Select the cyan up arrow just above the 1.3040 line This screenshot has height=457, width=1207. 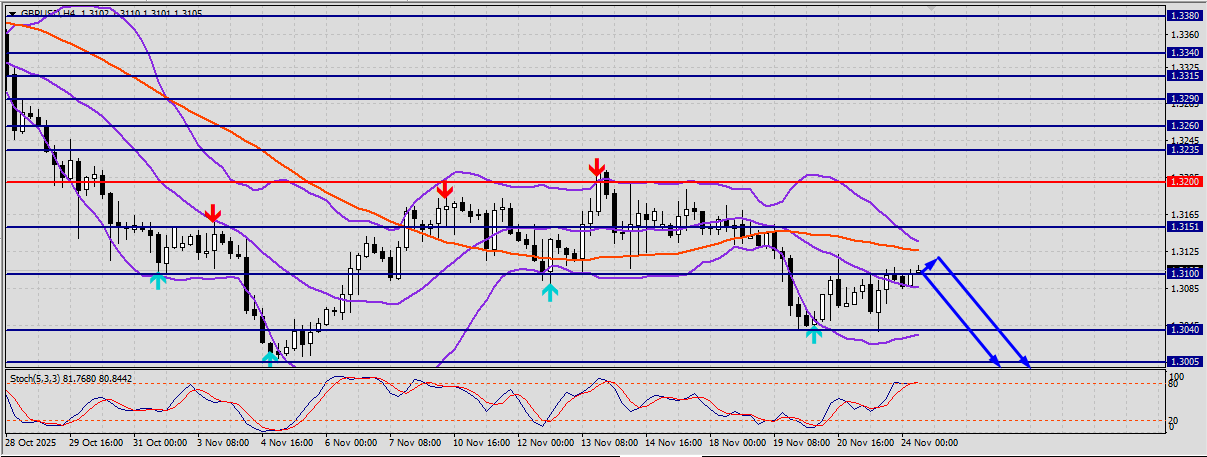click(814, 333)
